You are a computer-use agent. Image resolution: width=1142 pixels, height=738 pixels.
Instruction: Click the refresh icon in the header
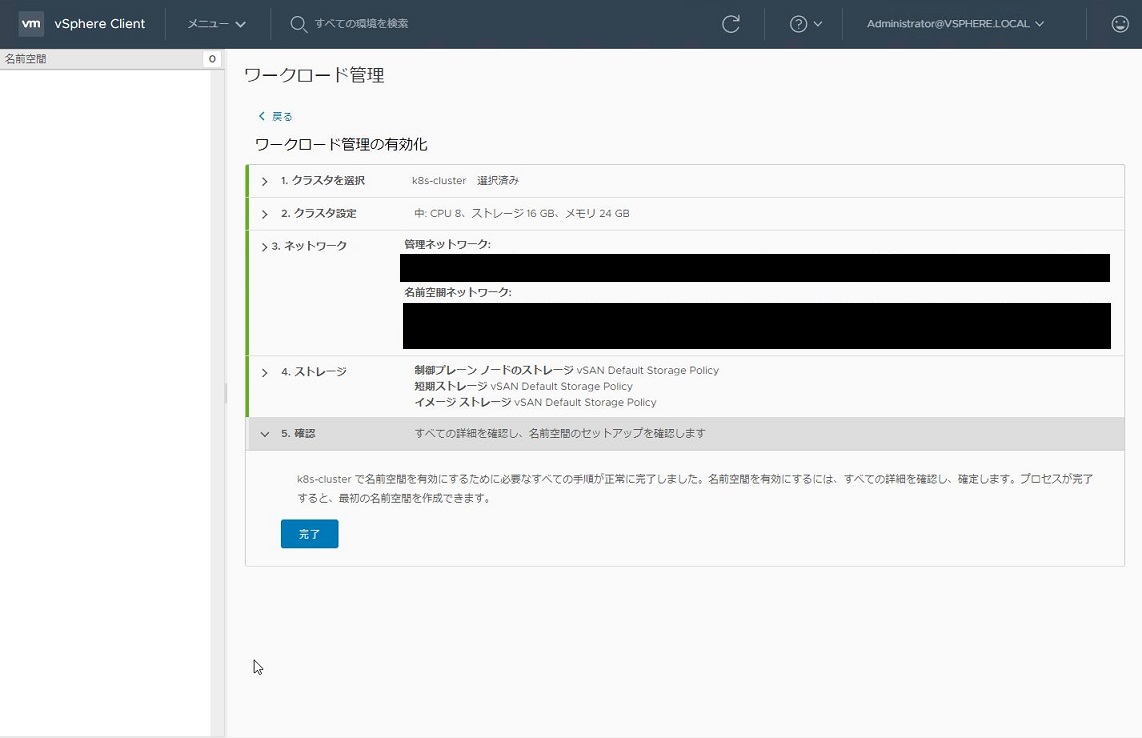731,23
